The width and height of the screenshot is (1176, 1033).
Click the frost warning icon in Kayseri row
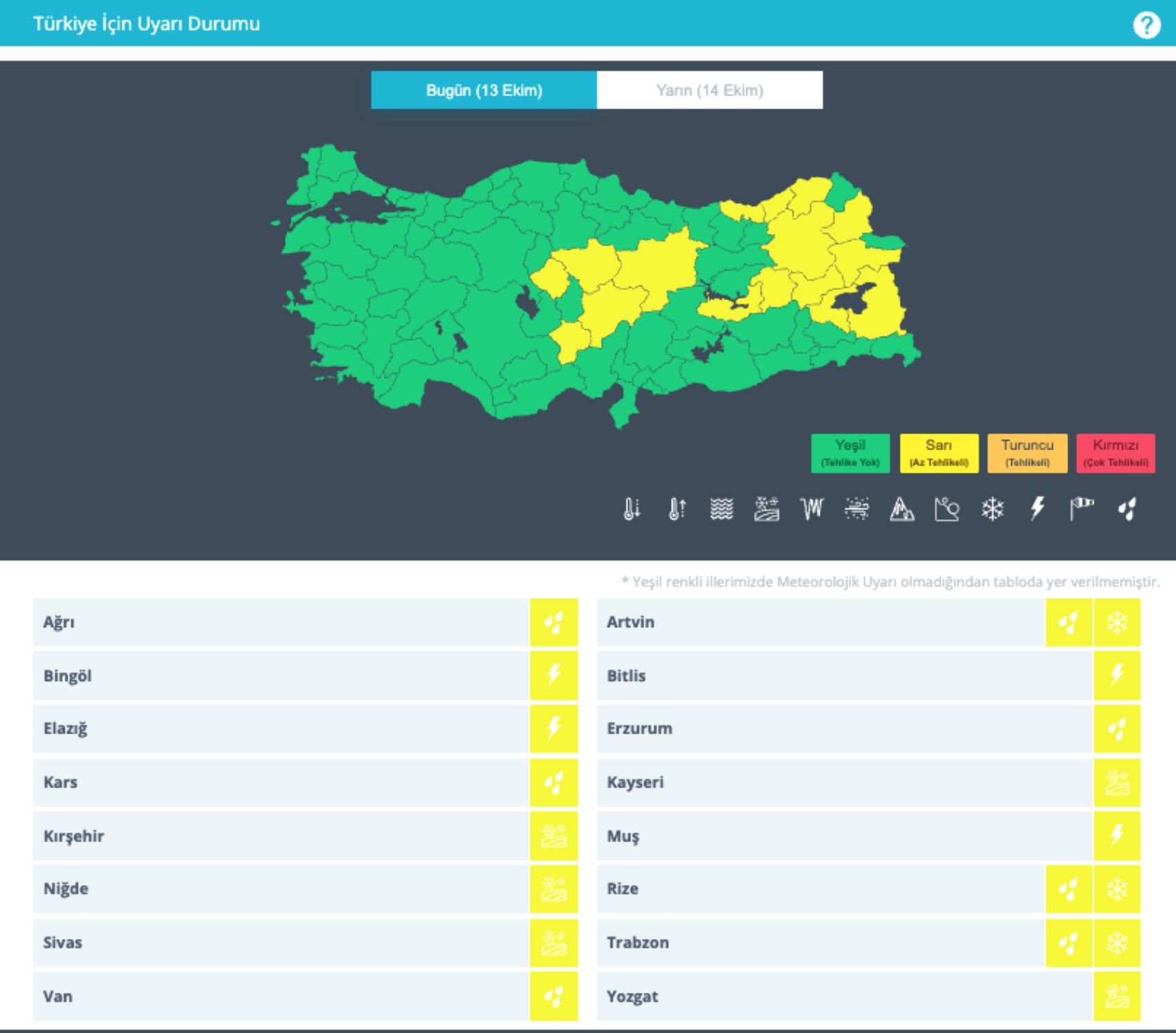pos(1117,783)
